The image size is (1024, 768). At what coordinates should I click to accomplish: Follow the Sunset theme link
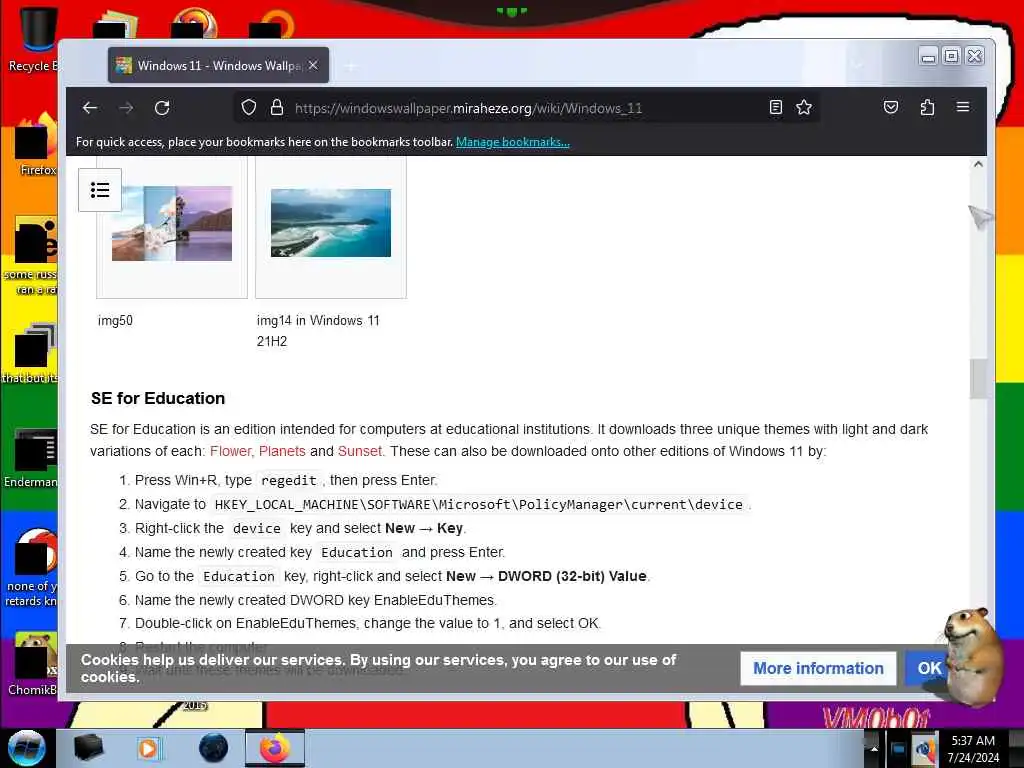pos(359,451)
